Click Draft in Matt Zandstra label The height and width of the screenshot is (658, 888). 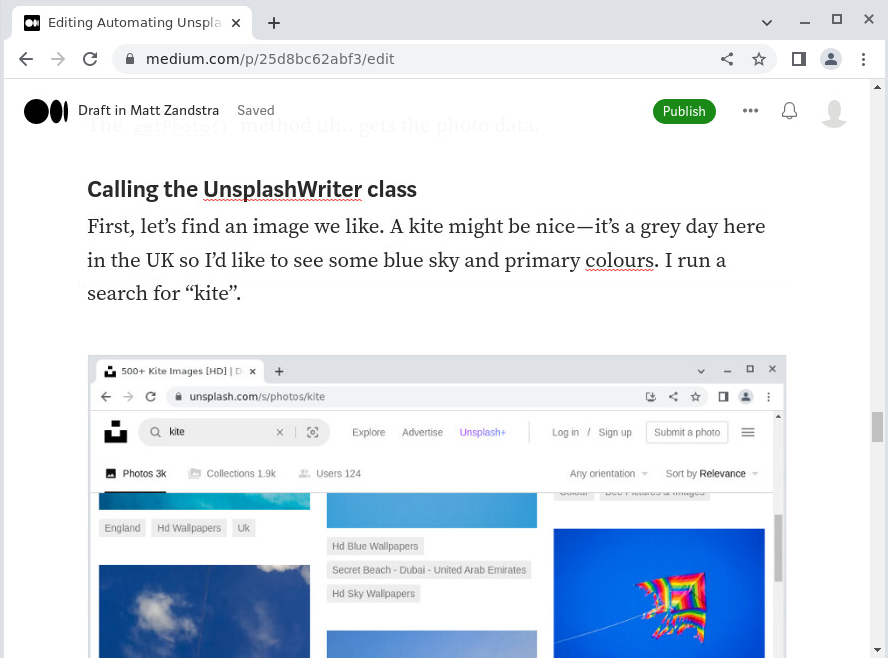coord(148,110)
